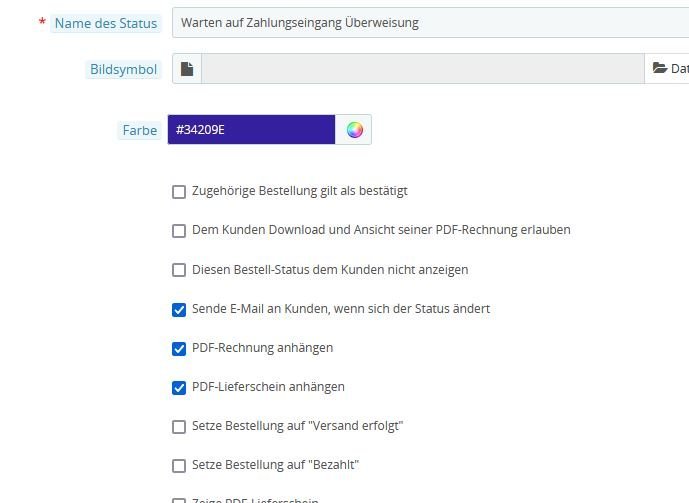This screenshot has height=503, width=689.
Task: Toggle the 'Zeige PDF-Lieferschein' checkbox
Action: coord(179,500)
